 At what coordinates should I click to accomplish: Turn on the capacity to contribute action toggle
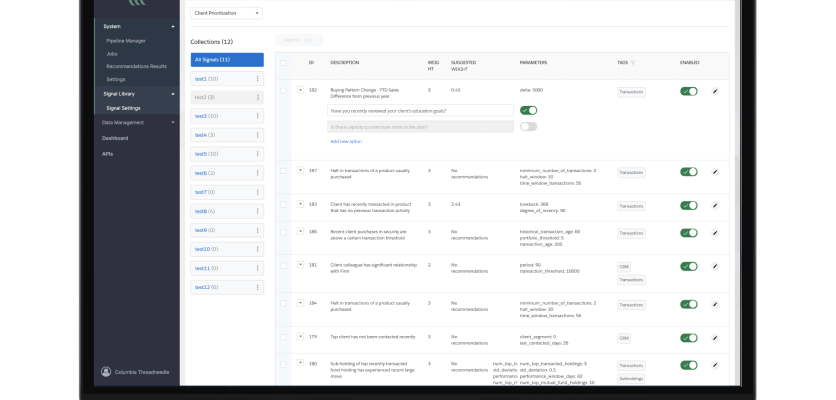[528, 126]
